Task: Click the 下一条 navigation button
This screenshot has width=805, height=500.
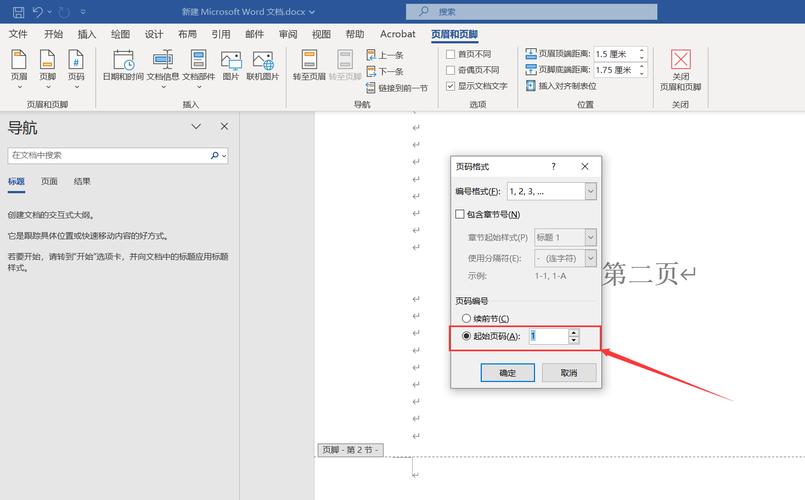Action: tap(385, 71)
